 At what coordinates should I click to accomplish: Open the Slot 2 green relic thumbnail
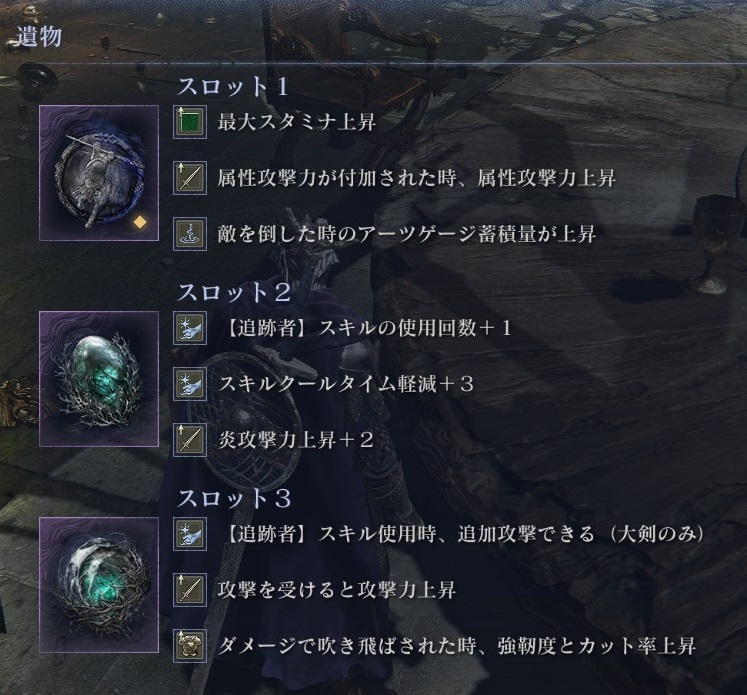pos(99,379)
